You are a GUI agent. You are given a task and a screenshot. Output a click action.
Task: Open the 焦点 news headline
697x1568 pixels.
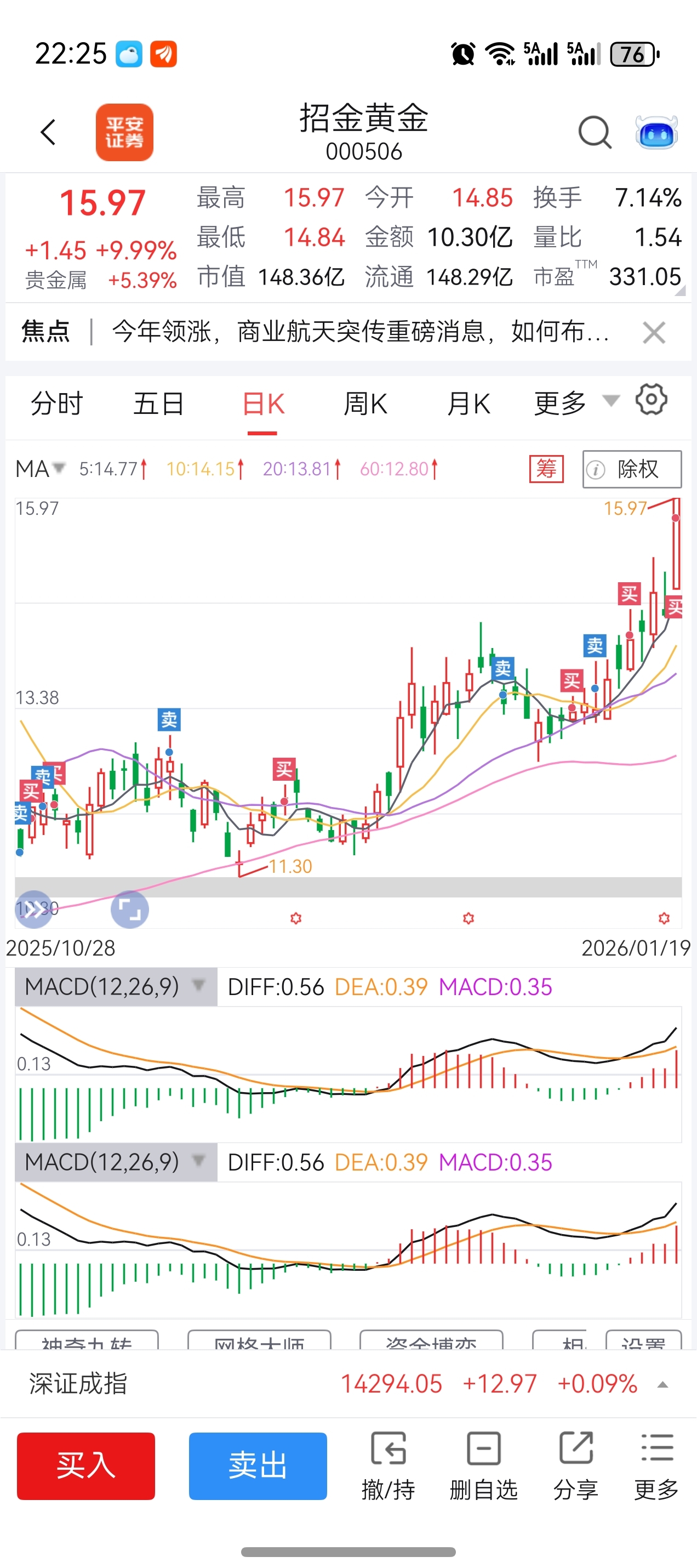[x=360, y=332]
